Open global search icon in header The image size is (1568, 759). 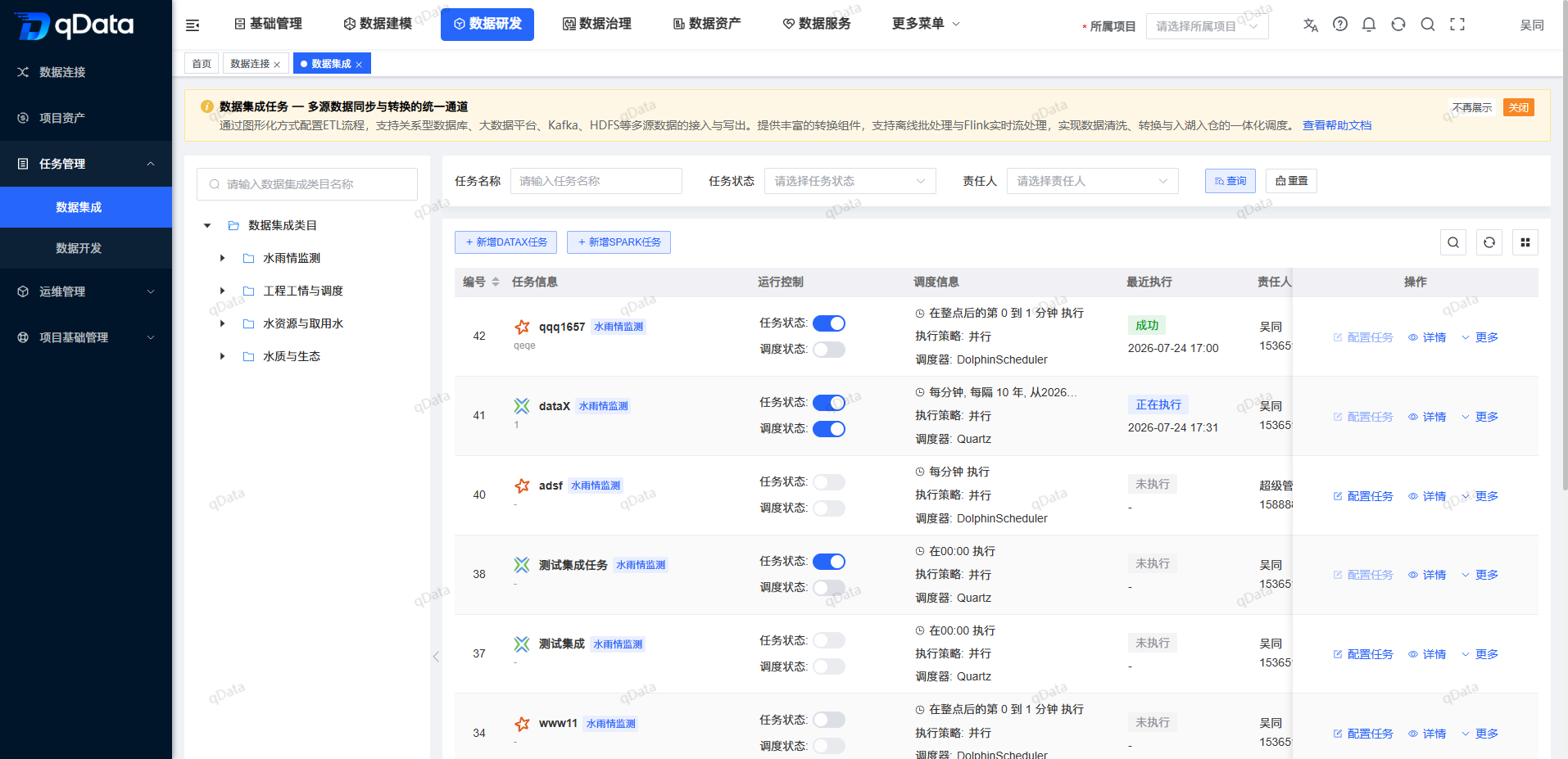(x=1428, y=25)
